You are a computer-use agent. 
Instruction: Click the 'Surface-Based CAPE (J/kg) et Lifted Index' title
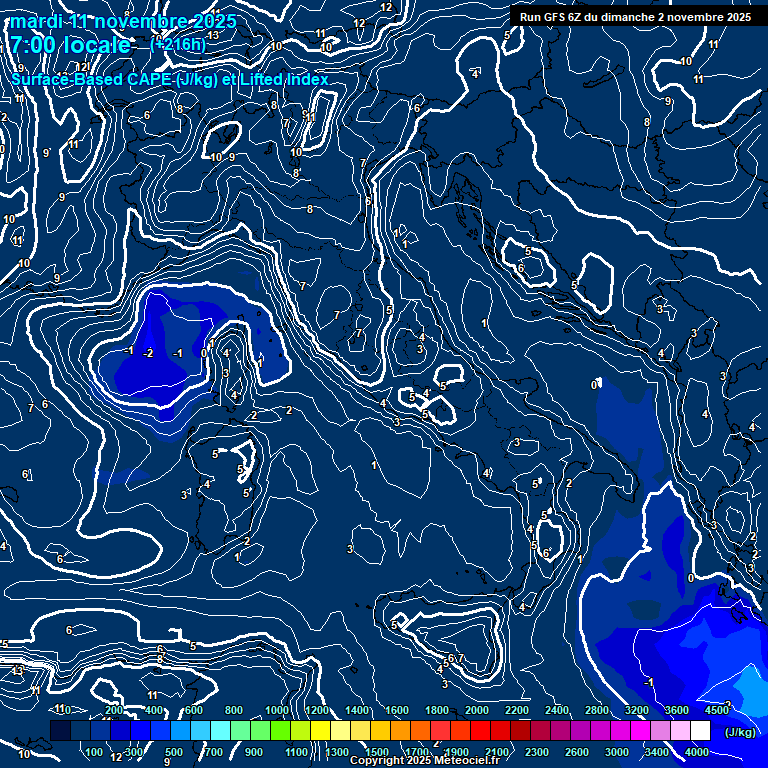169,79
